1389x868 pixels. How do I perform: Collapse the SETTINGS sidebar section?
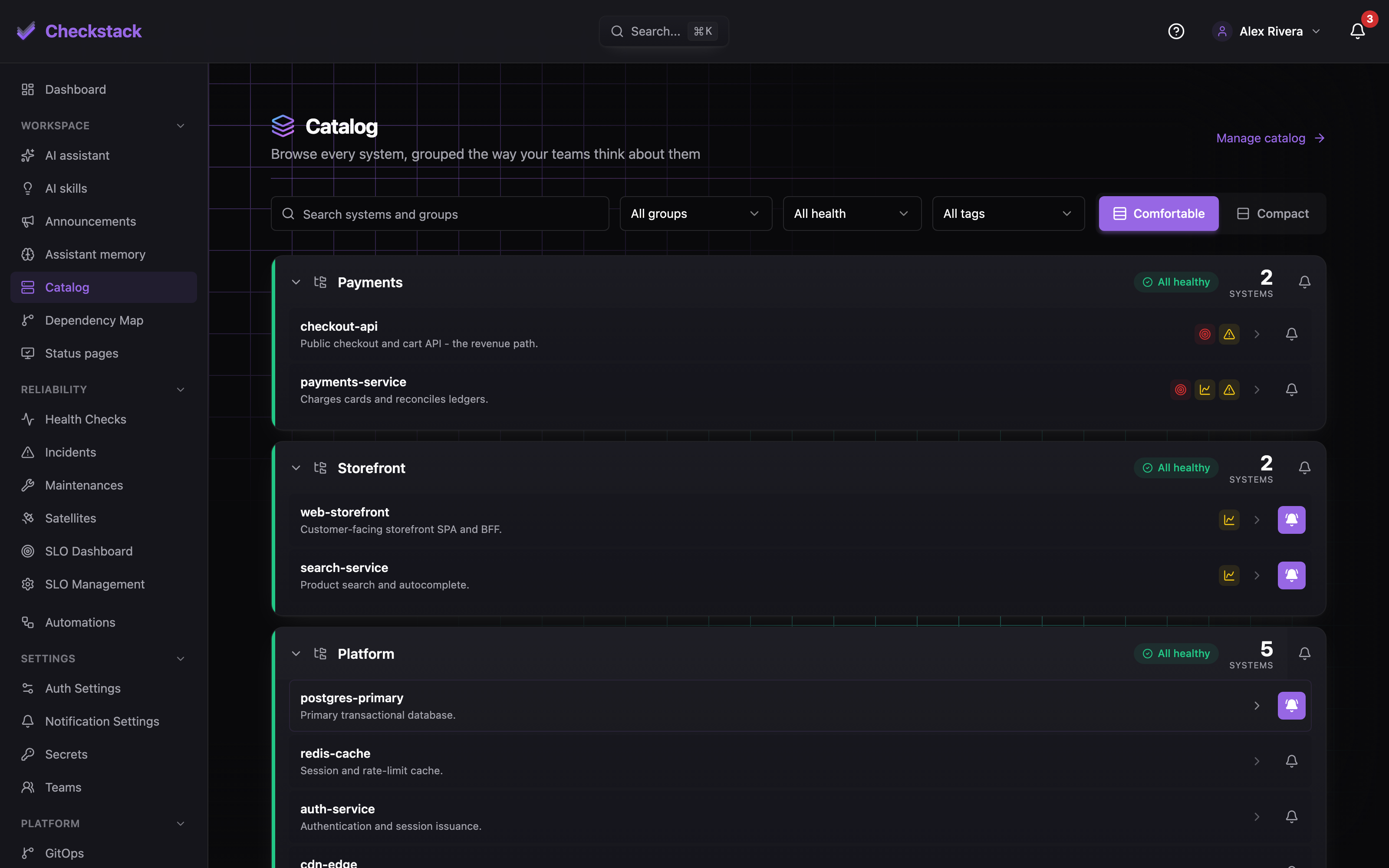[181, 658]
